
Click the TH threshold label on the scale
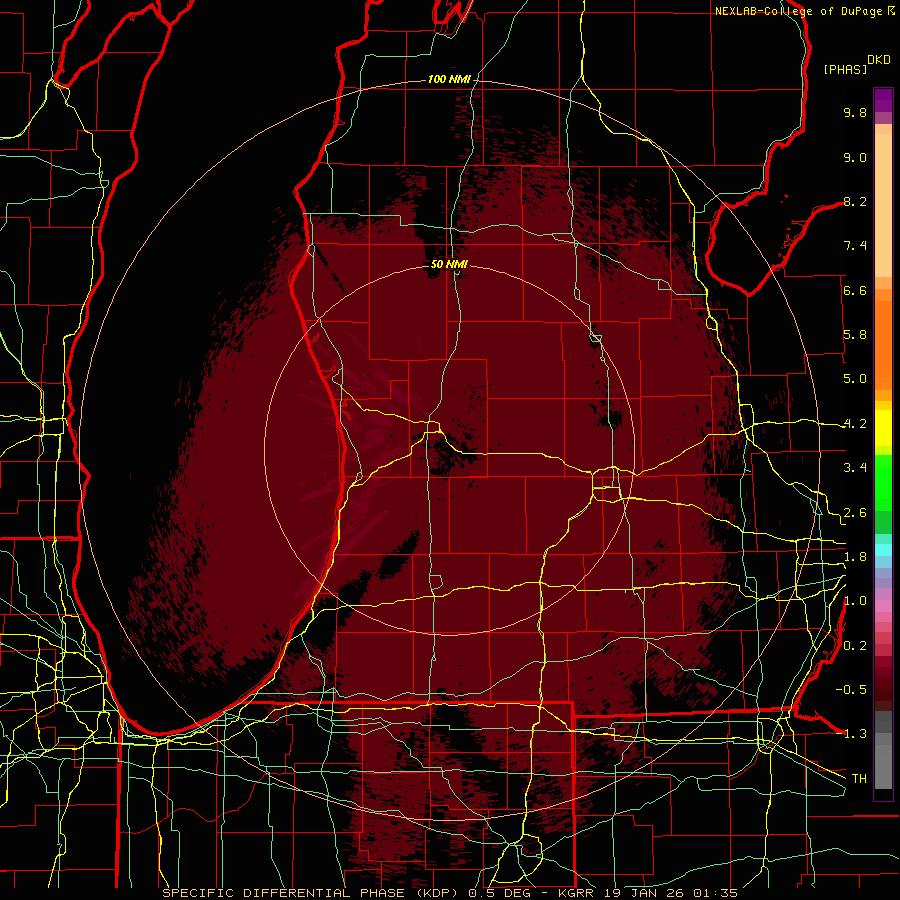pyautogui.click(x=859, y=779)
